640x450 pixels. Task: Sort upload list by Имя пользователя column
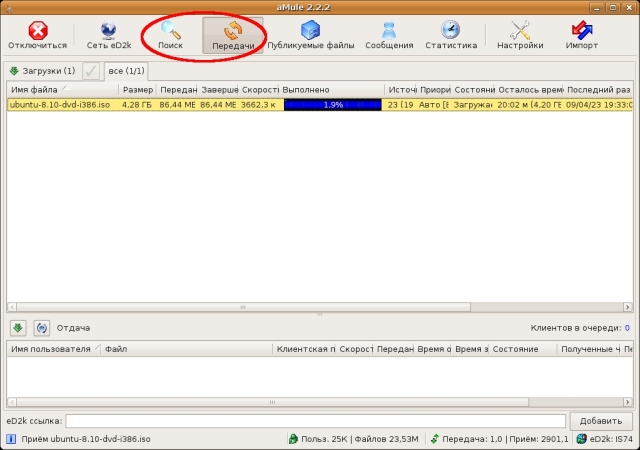point(51,349)
